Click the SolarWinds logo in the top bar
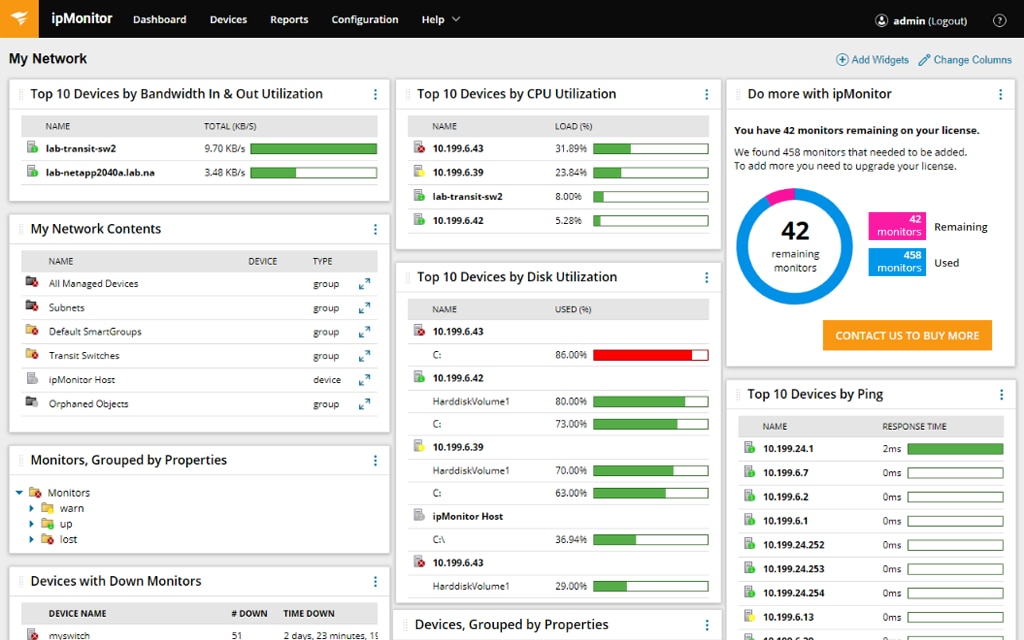The height and width of the screenshot is (640, 1024). 18,18
